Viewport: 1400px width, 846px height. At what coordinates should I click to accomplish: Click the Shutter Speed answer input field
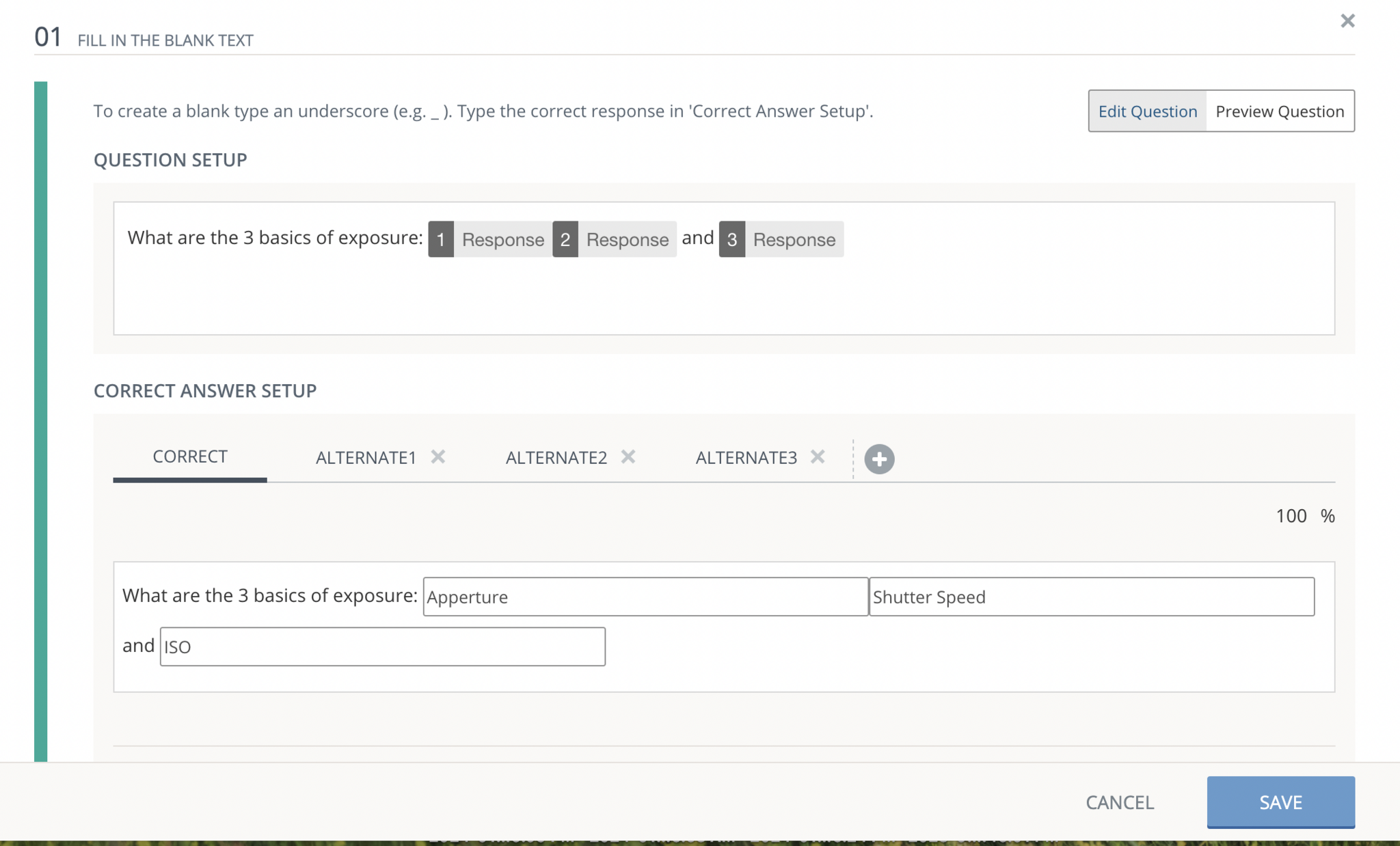[1091, 597]
